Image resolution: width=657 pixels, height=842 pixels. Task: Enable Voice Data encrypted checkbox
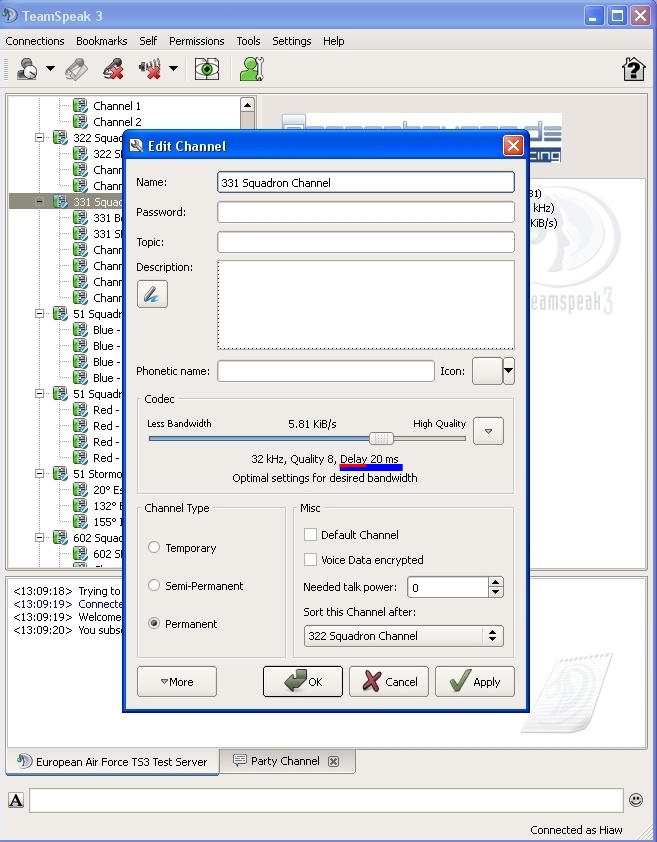310,560
